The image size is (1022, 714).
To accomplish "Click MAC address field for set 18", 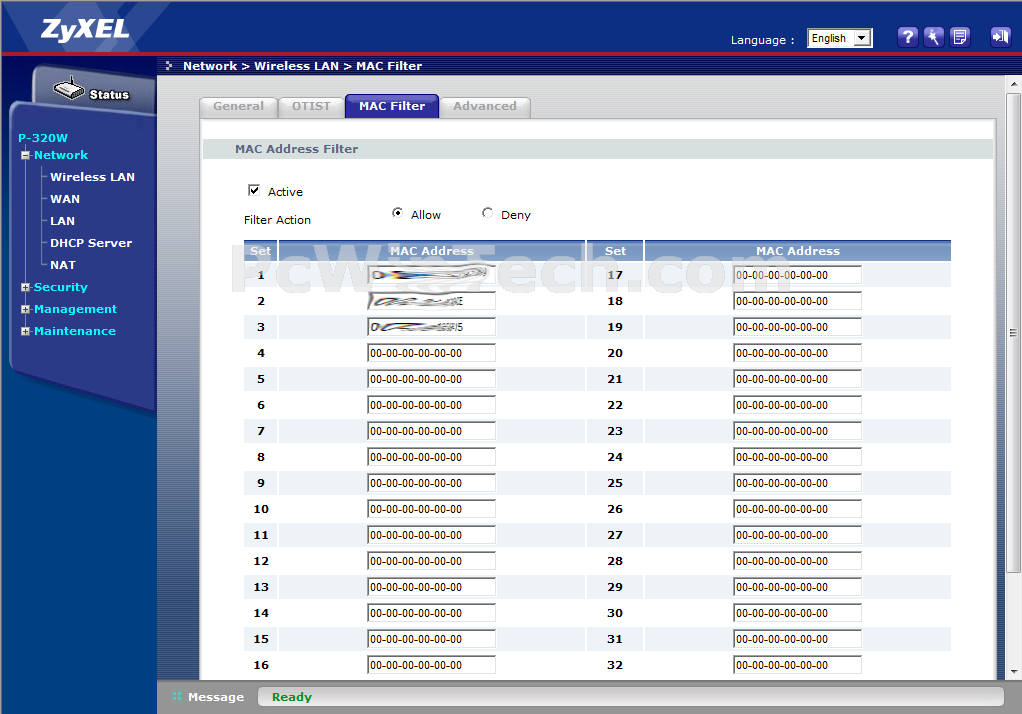I will click(x=797, y=301).
